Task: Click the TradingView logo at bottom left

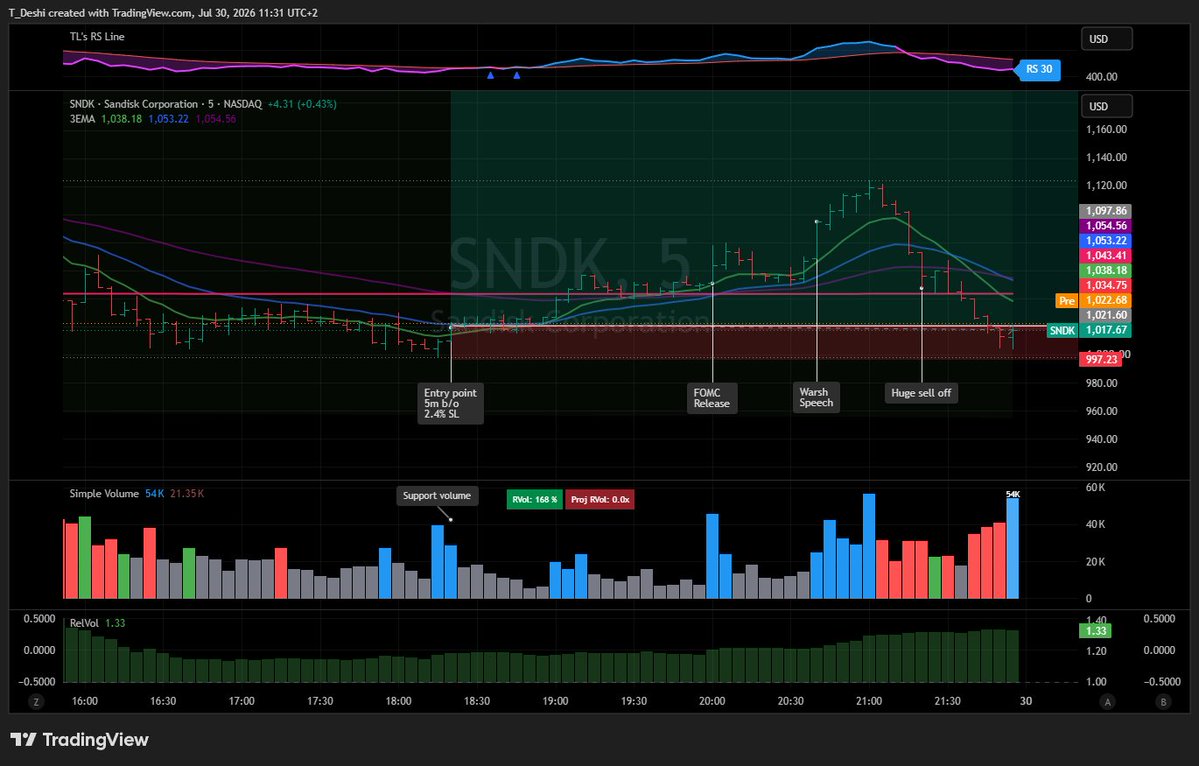Action: point(80,739)
